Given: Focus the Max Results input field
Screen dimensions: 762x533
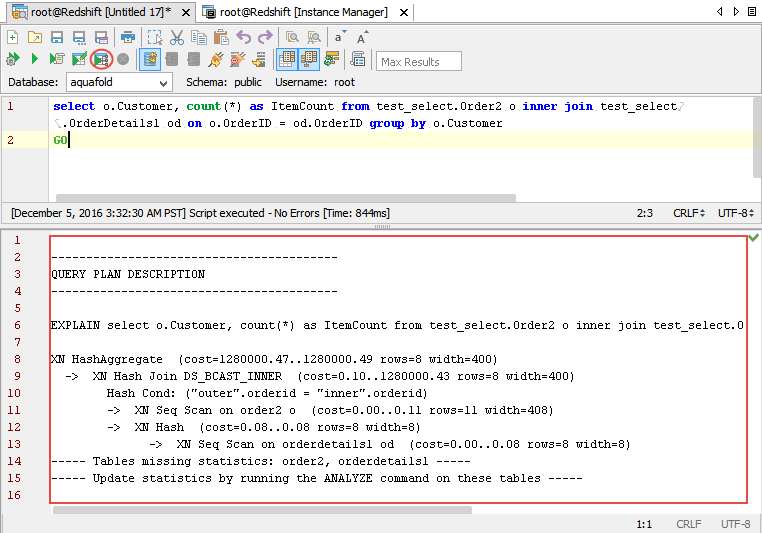Looking at the screenshot, I should pos(419,61).
